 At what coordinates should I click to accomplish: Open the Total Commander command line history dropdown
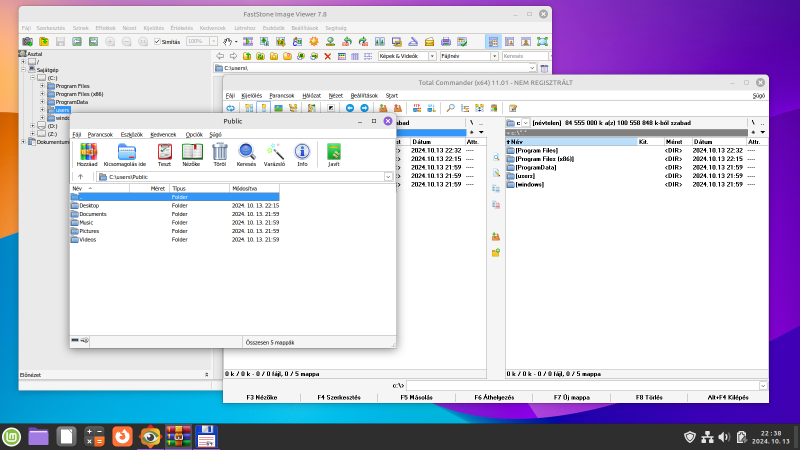pos(763,386)
